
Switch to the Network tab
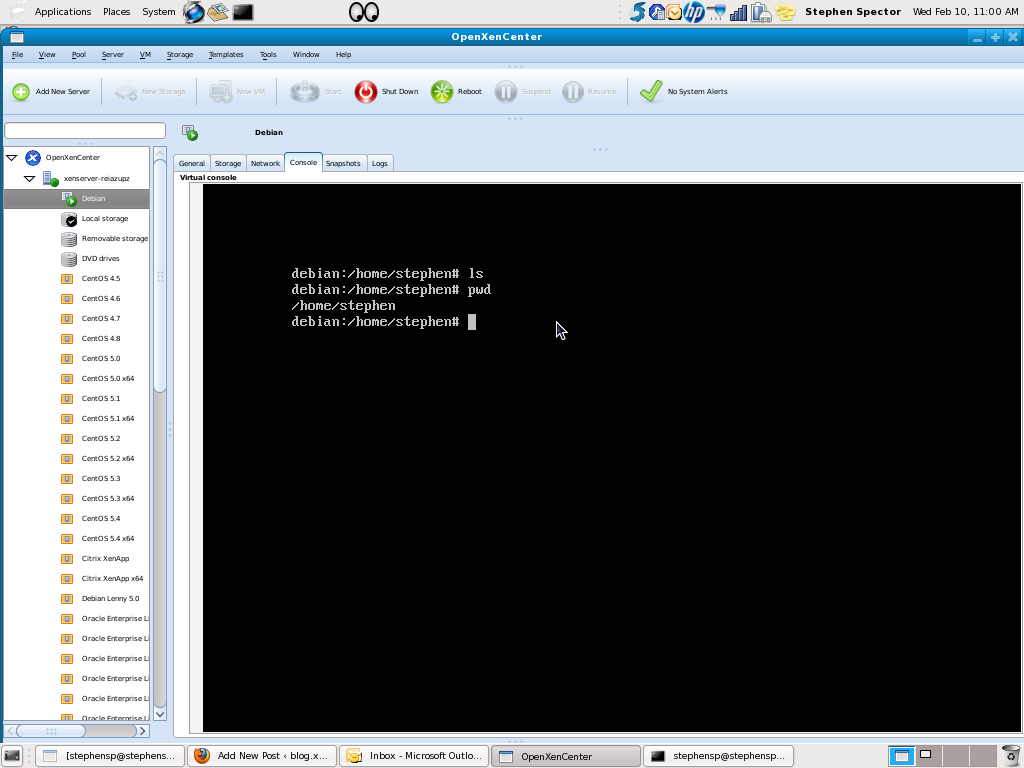click(x=265, y=163)
